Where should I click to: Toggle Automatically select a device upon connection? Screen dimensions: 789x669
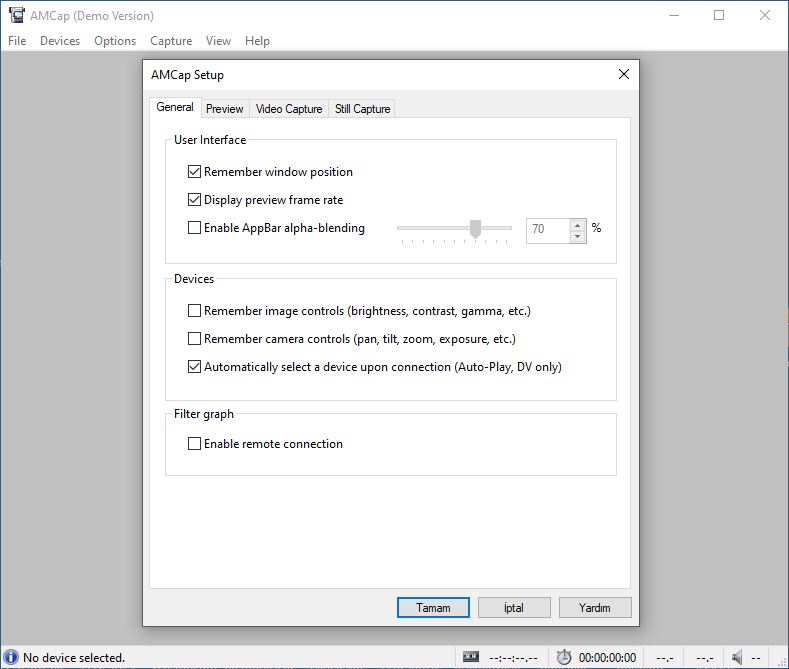(x=194, y=367)
